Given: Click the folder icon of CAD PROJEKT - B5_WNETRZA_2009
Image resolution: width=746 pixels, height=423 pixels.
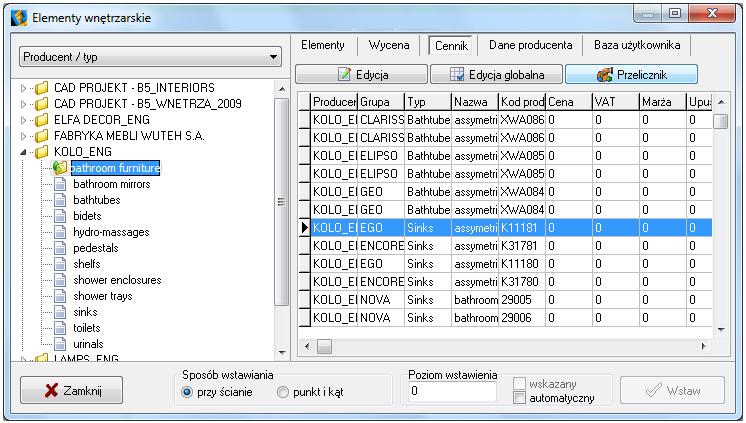Looking at the screenshot, I should 42,104.
